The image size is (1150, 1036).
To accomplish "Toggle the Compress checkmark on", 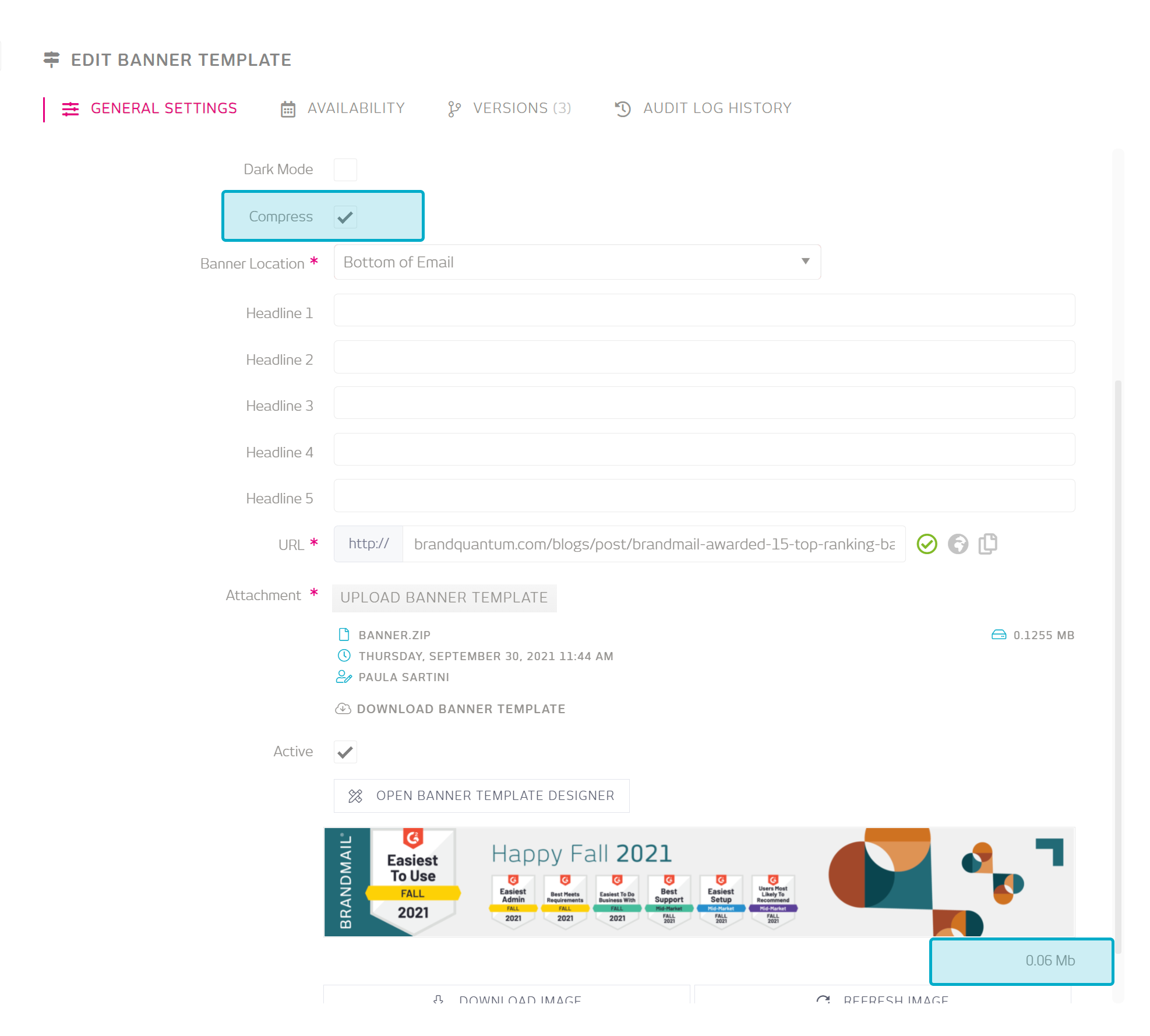I will click(347, 215).
